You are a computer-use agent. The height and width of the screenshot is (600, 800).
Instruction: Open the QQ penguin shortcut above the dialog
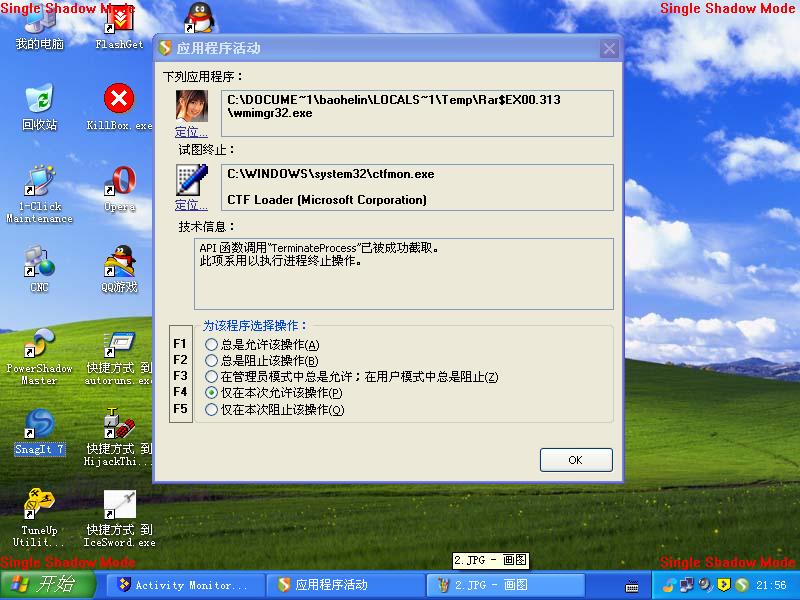point(198,18)
